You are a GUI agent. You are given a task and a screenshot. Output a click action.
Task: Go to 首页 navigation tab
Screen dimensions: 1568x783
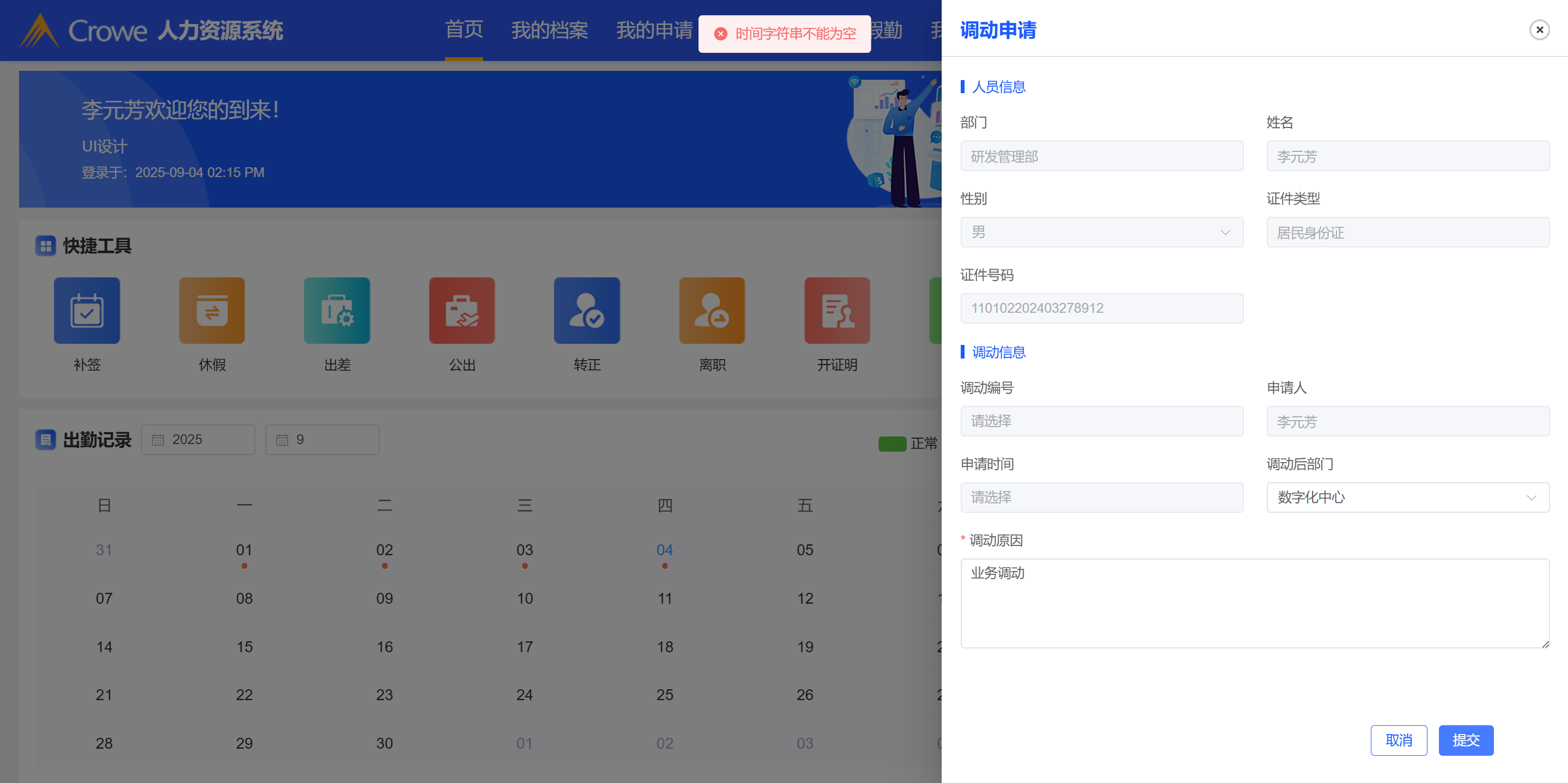pyautogui.click(x=464, y=30)
